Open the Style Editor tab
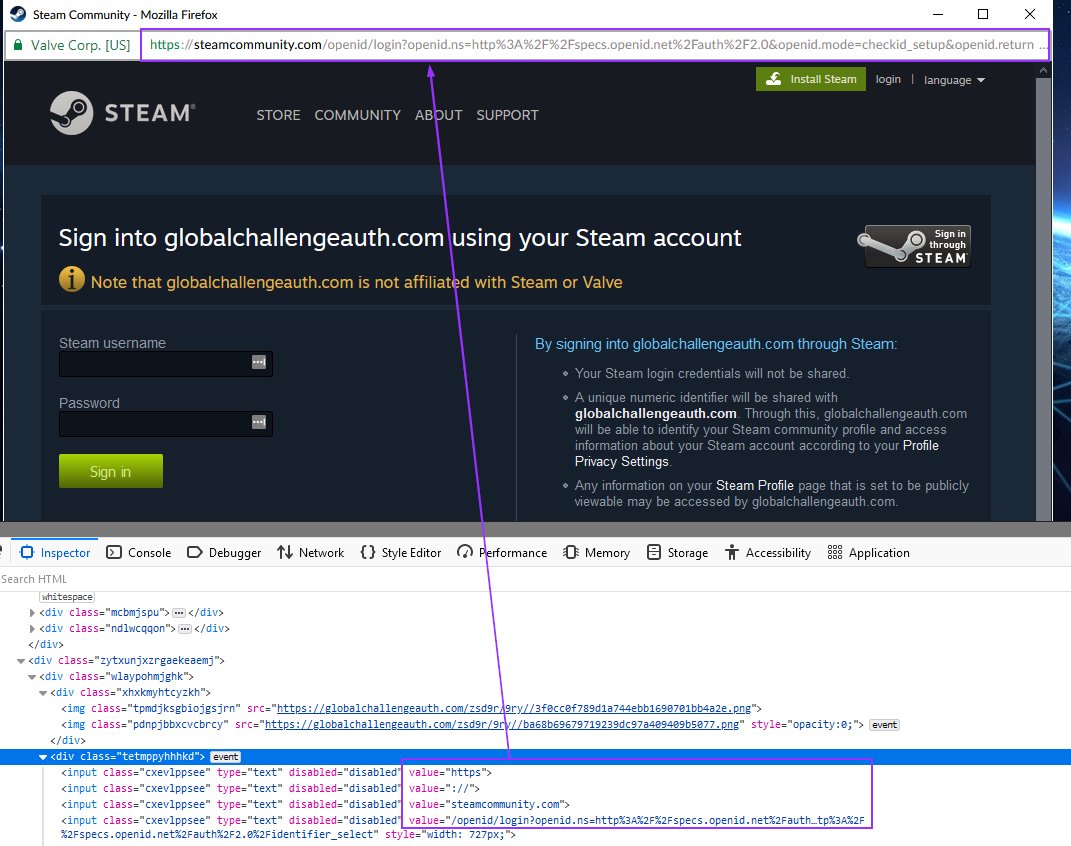The height and width of the screenshot is (846, 1071). [x=401, y=552]
